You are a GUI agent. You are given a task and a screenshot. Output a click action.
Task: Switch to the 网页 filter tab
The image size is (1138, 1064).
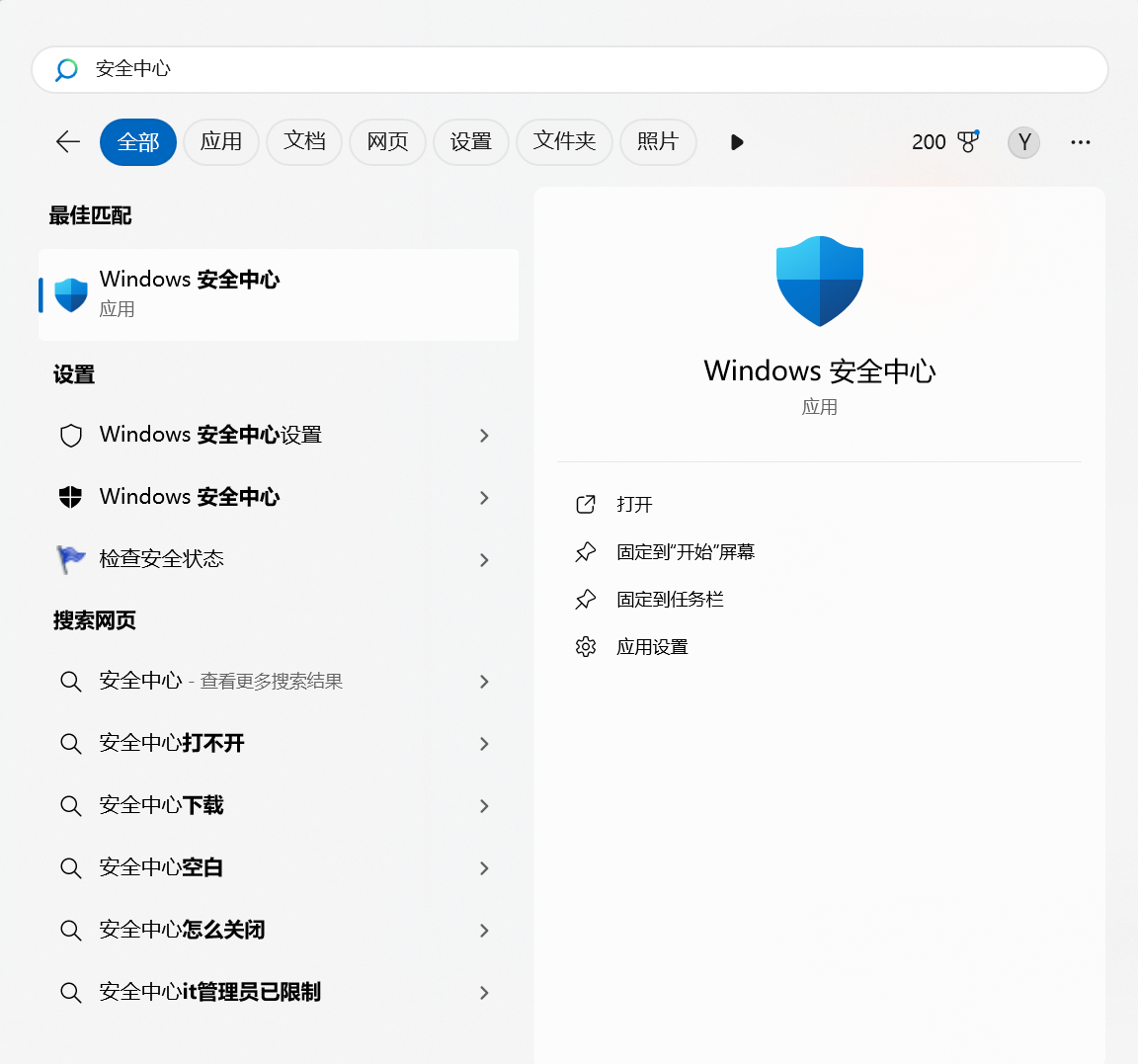[387, 142]
